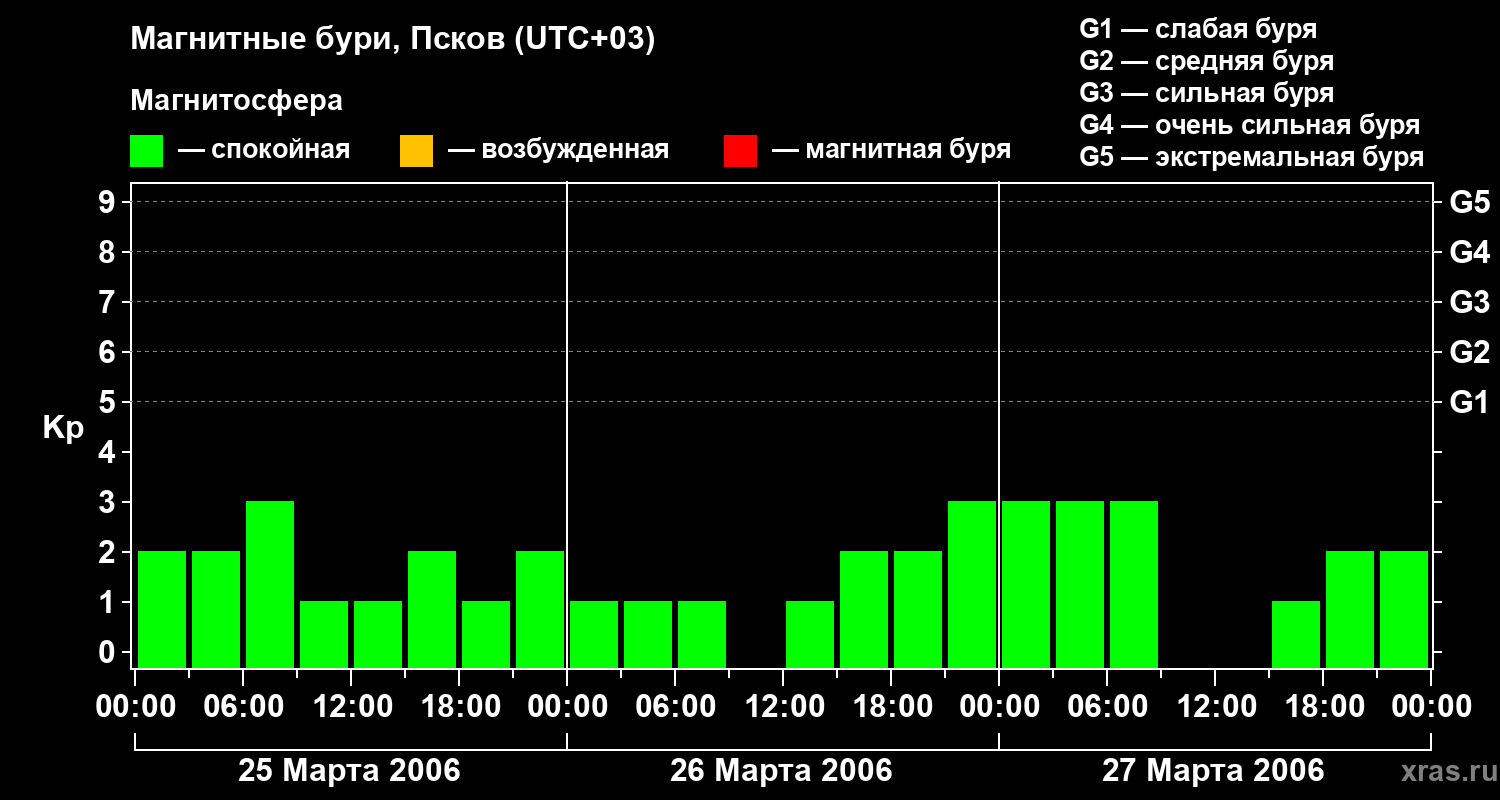Click the 'G2' right axis label
Screen dimensions: 1500x800
1469,352
